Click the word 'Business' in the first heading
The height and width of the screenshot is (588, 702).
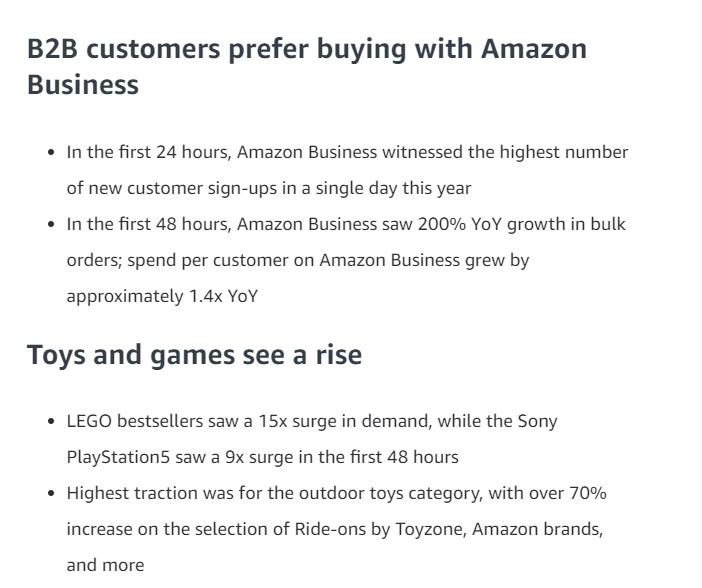click(83, 85)
